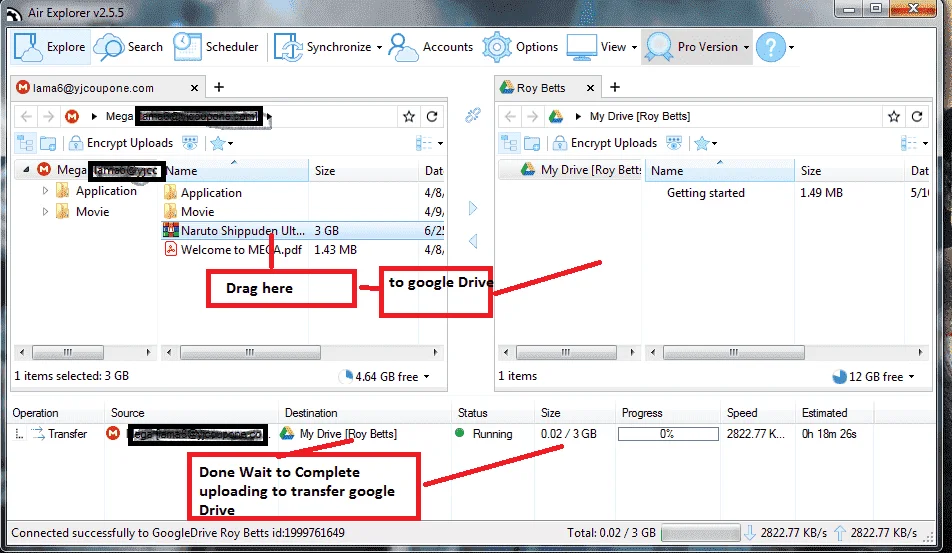
Task: Copy selection to left pane arrow
Action: [x=473, y=241]
